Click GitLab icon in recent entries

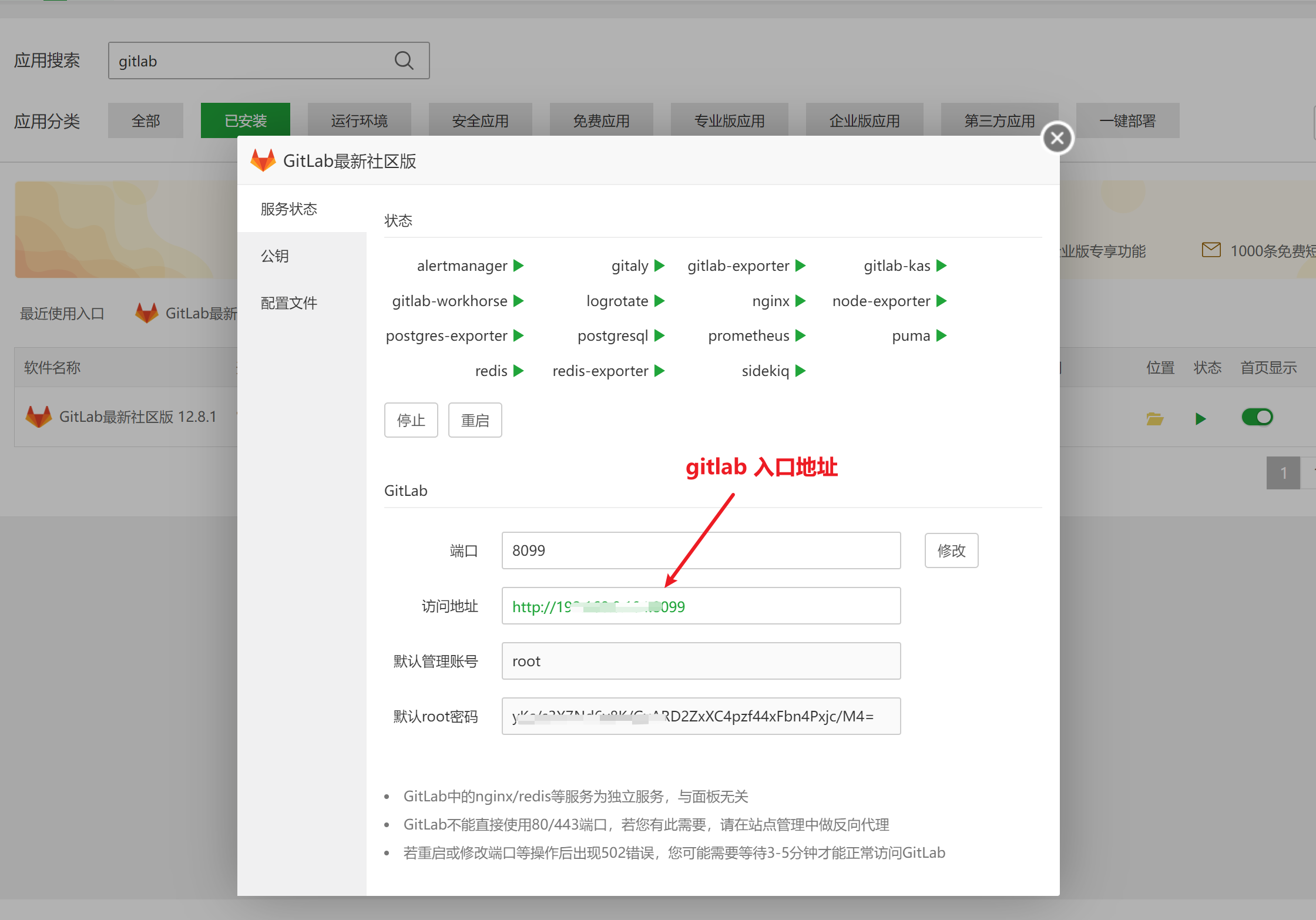pyautogui.click(x=146, y=313)
